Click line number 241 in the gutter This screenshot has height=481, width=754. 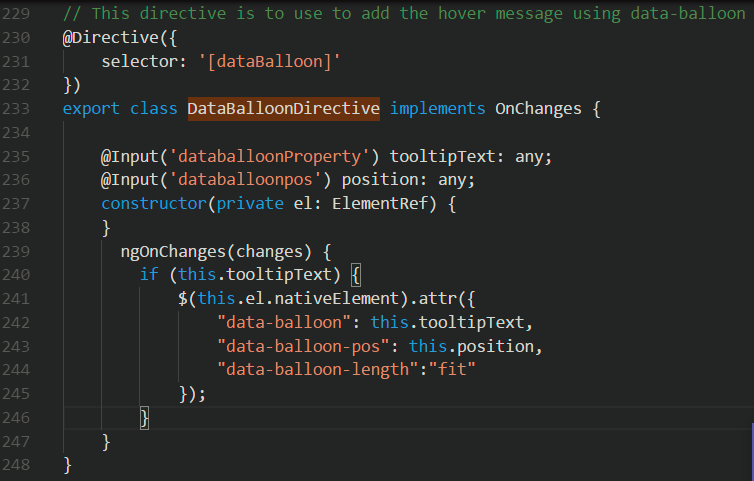coord(16,298)
